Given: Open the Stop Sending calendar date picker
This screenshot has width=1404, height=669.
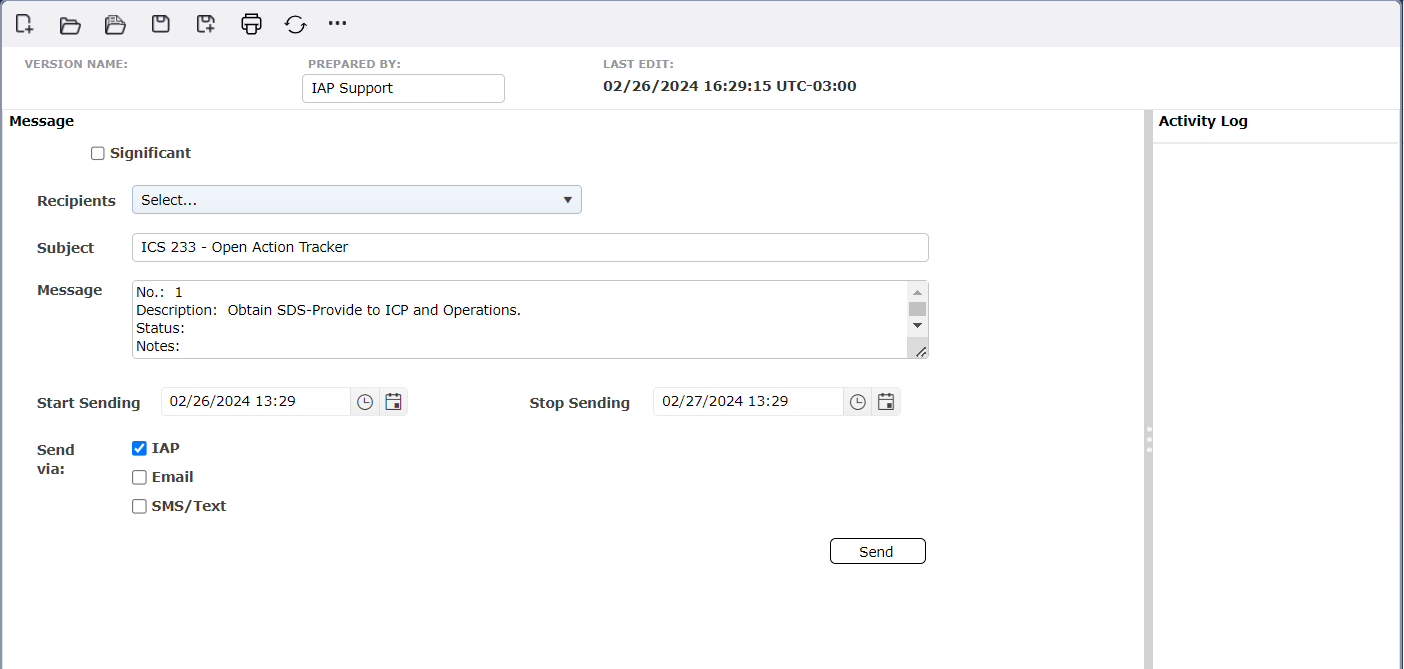Looking at the screenshot, I should [886, 402].
